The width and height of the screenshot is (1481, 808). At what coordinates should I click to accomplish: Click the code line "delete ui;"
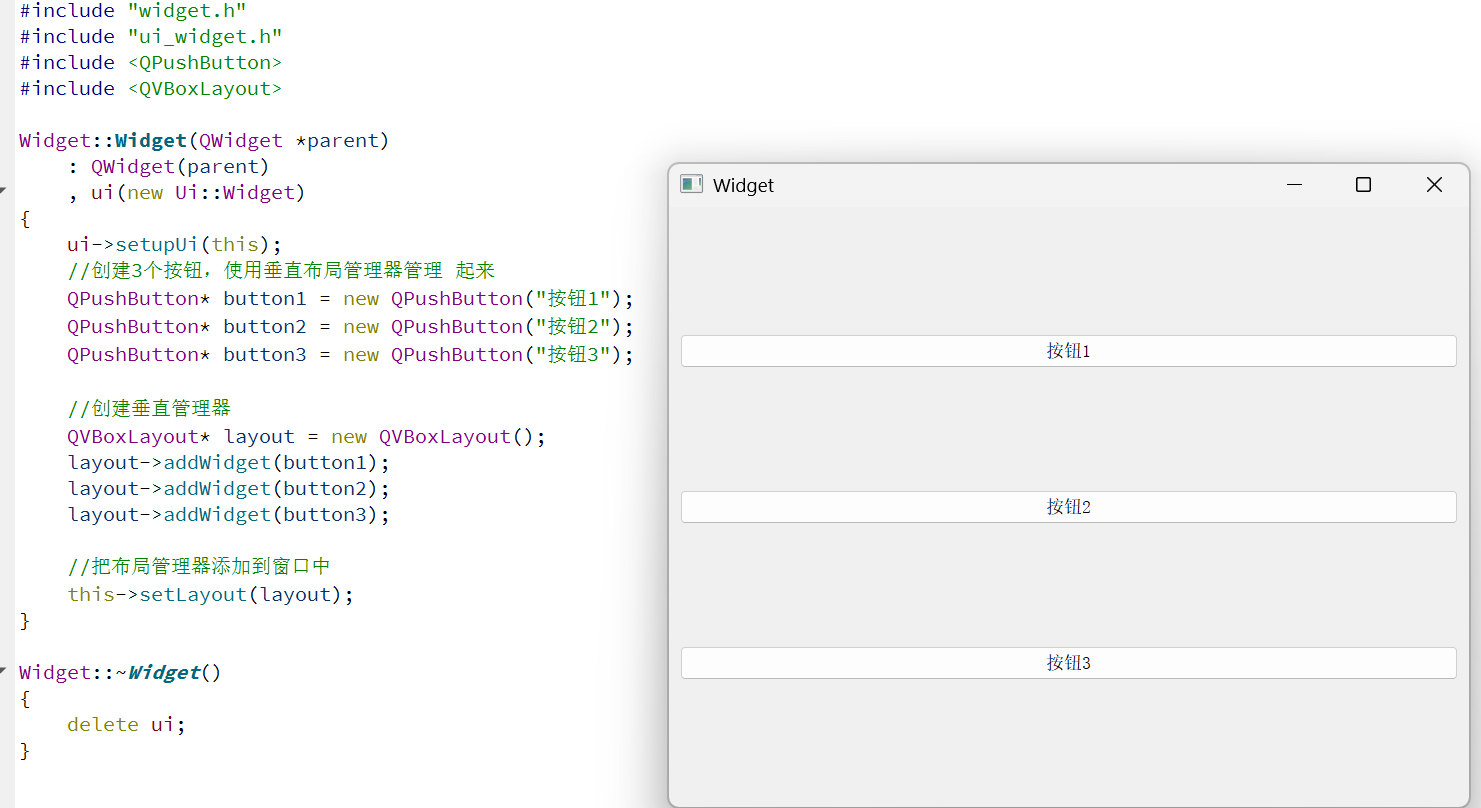click(127, 724)
